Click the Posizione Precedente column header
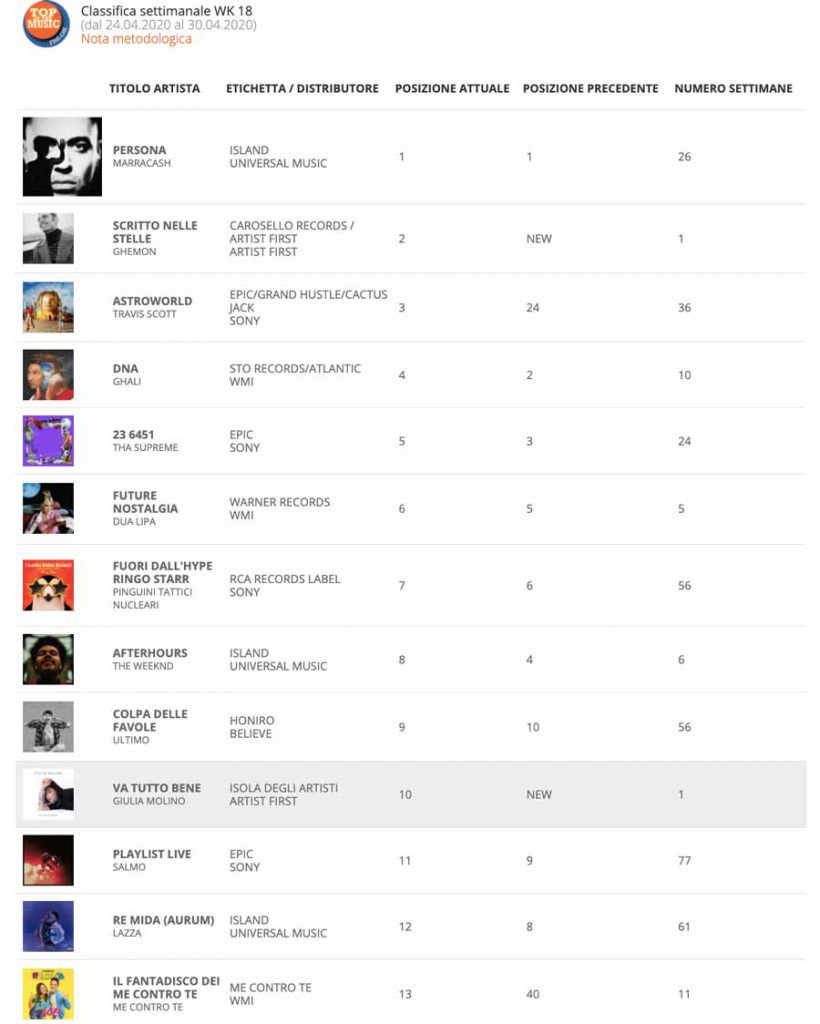Viewport: 820px width, 1024px height. (590, 88)
